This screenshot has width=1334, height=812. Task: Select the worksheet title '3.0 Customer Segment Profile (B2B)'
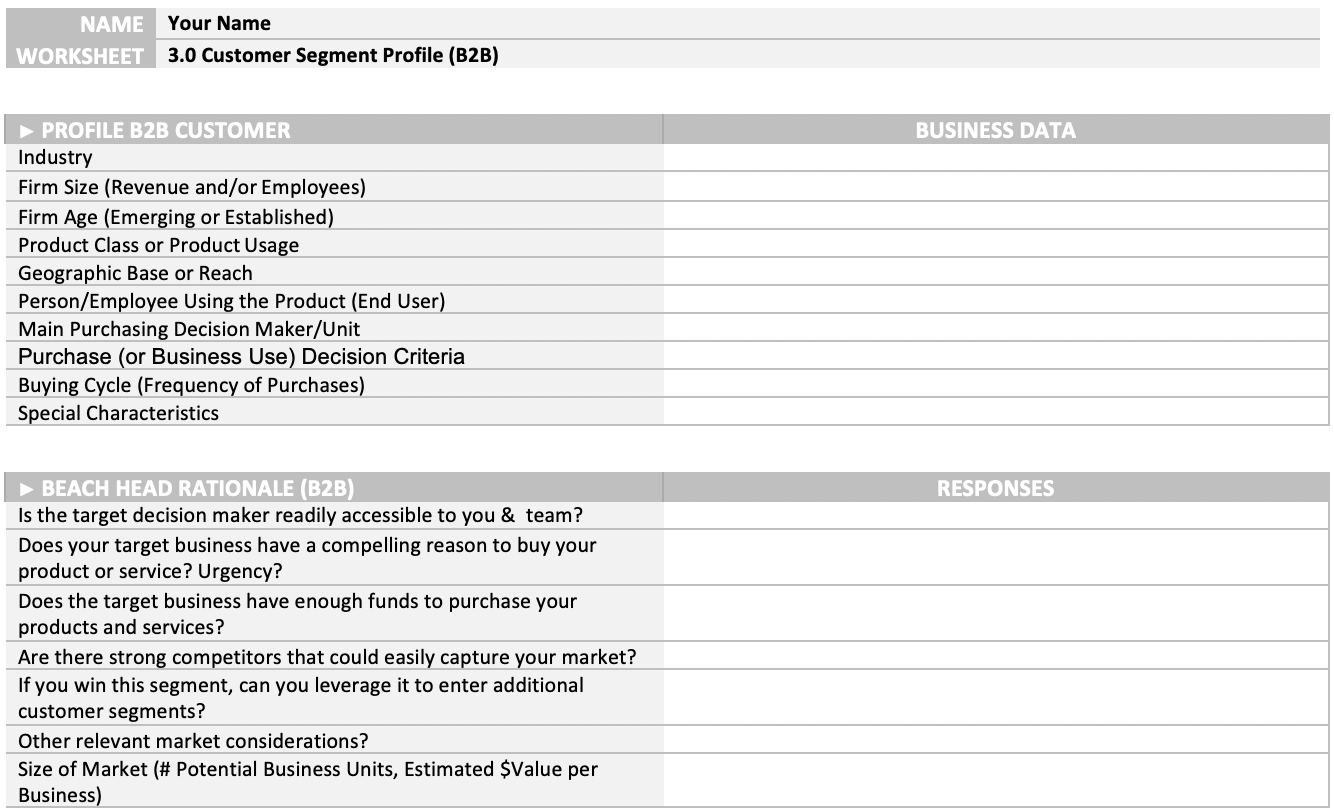coord(333,56)
